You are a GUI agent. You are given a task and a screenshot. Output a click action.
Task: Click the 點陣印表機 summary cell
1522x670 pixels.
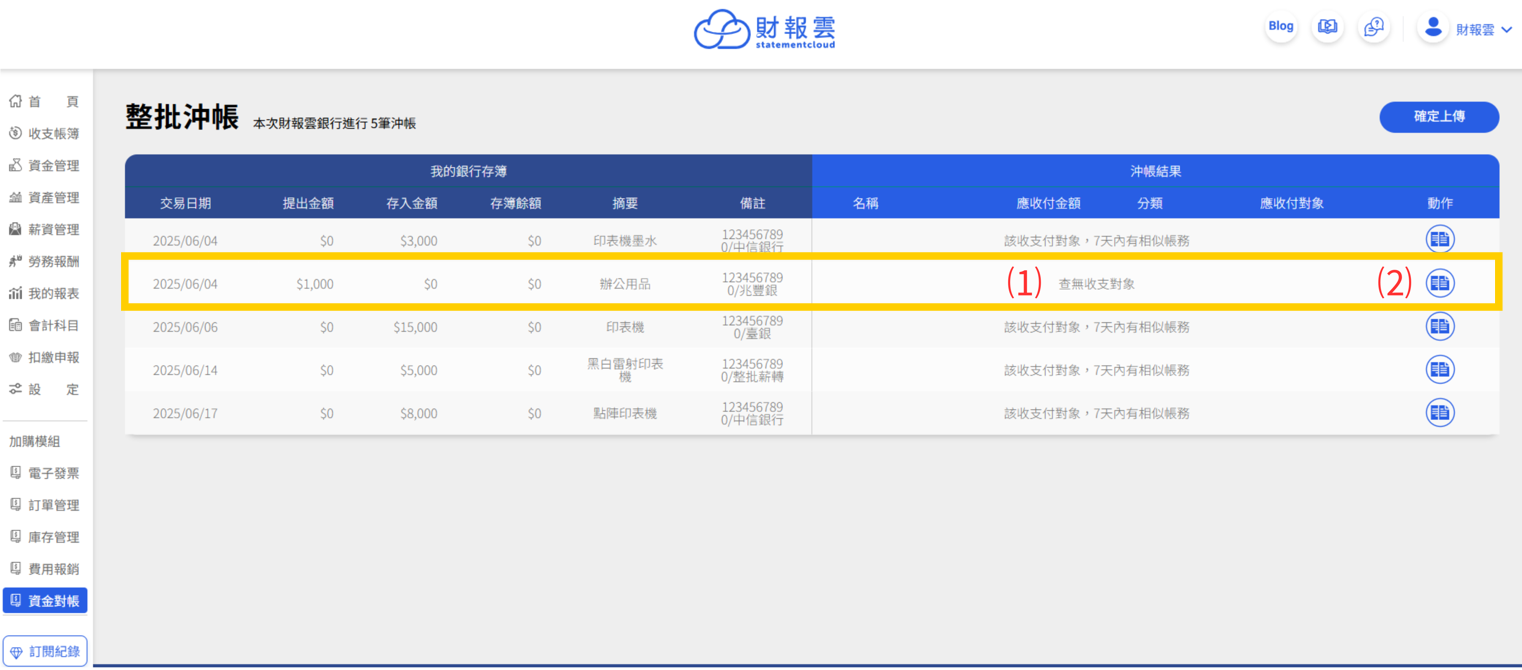625,413
